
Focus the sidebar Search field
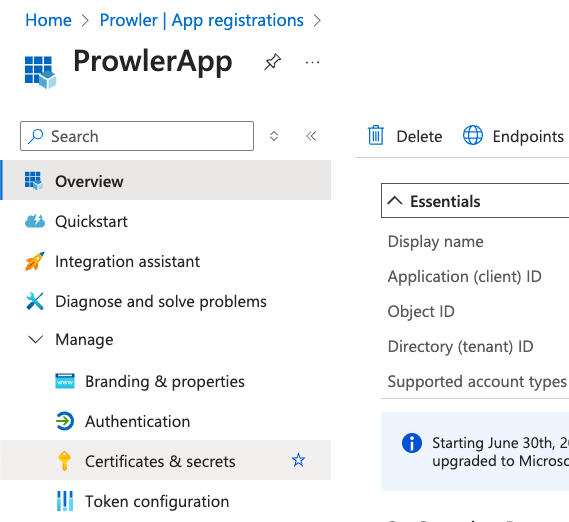point(137,136)
